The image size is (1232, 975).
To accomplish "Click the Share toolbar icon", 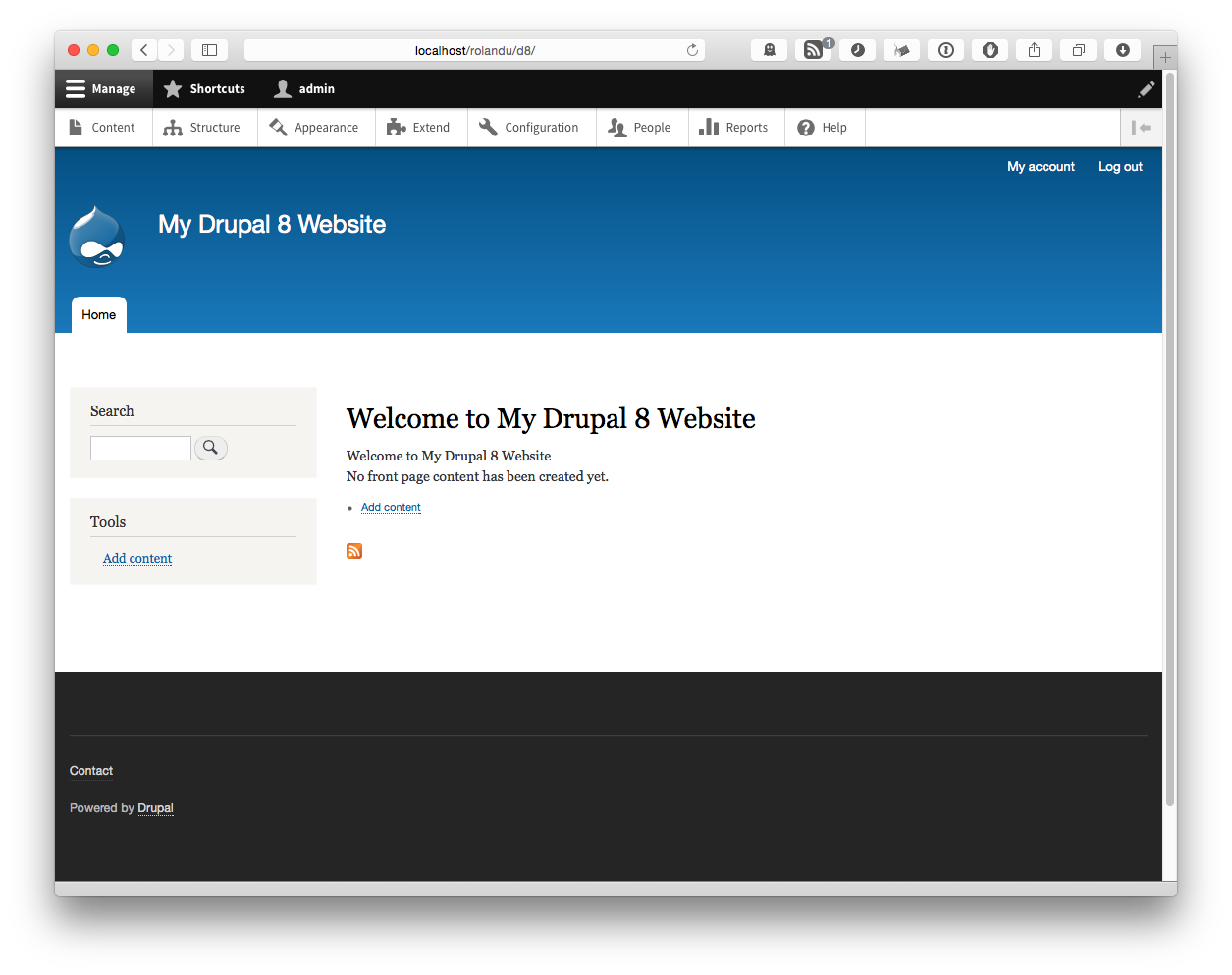I will (1035, 50).
